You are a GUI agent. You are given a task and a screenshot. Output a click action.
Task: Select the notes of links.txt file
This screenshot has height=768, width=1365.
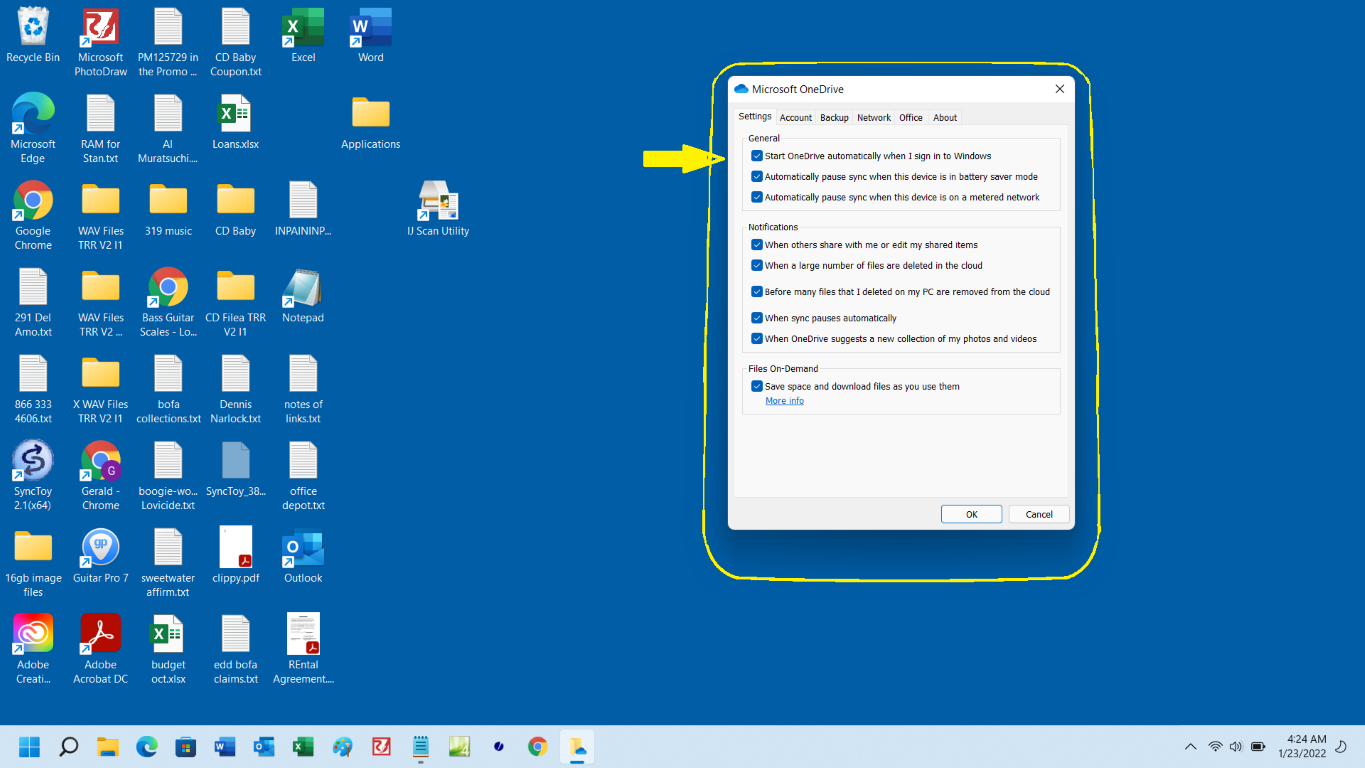point(303,390)
